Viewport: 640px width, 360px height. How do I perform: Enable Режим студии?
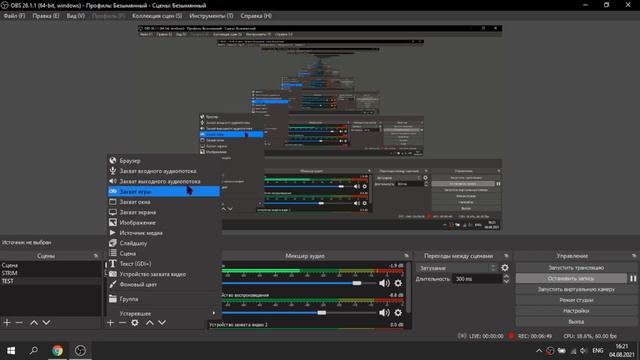tap(576, 300)
